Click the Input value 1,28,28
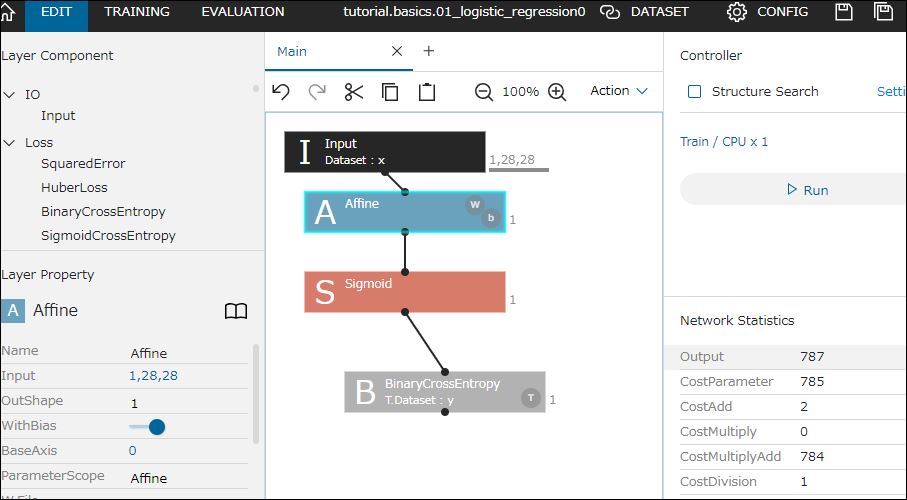 153,376
